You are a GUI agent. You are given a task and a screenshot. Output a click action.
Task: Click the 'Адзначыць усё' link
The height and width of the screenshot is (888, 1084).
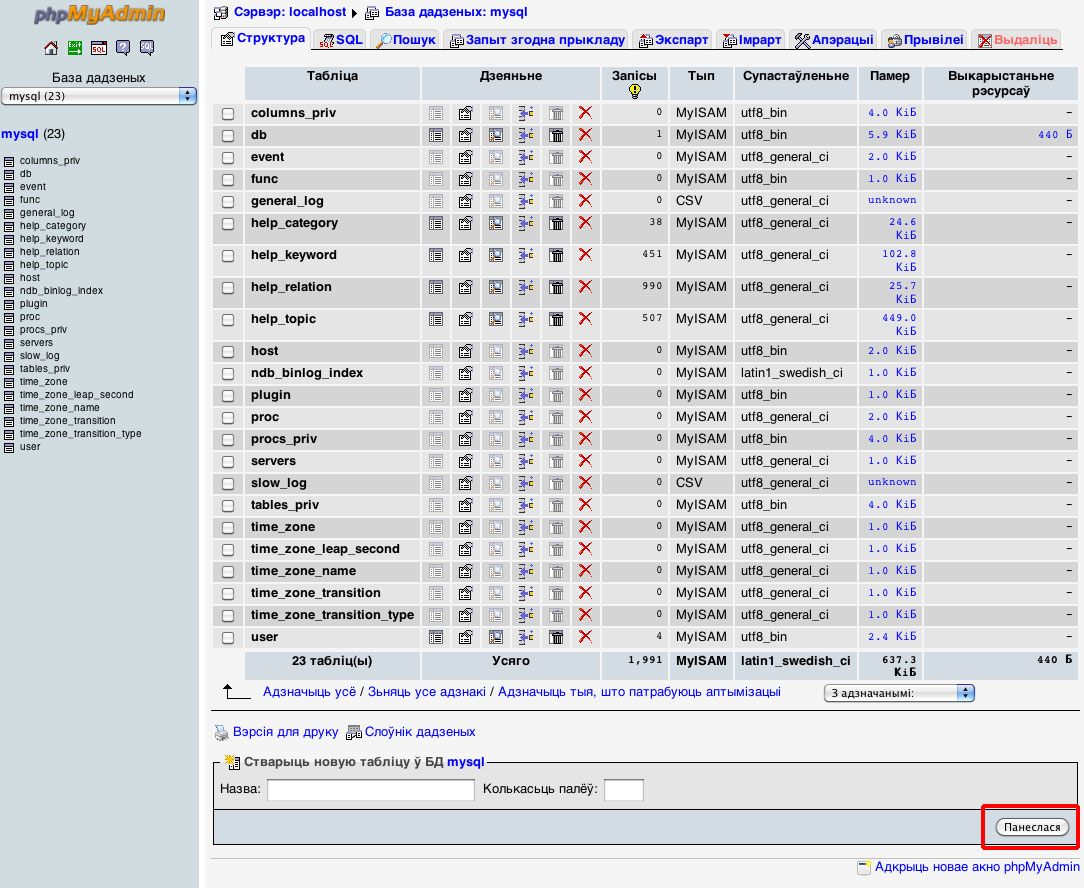(310, 692)
